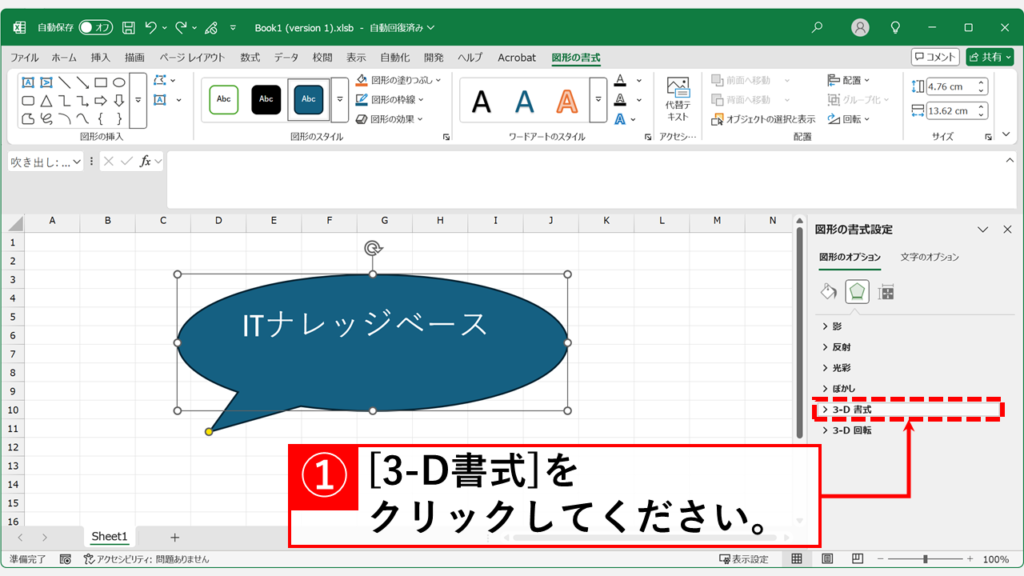Viewport: 1024px width, 576px height.
Task: Open the 挿入 ribbon tab
Action: (x=100, y=58)
